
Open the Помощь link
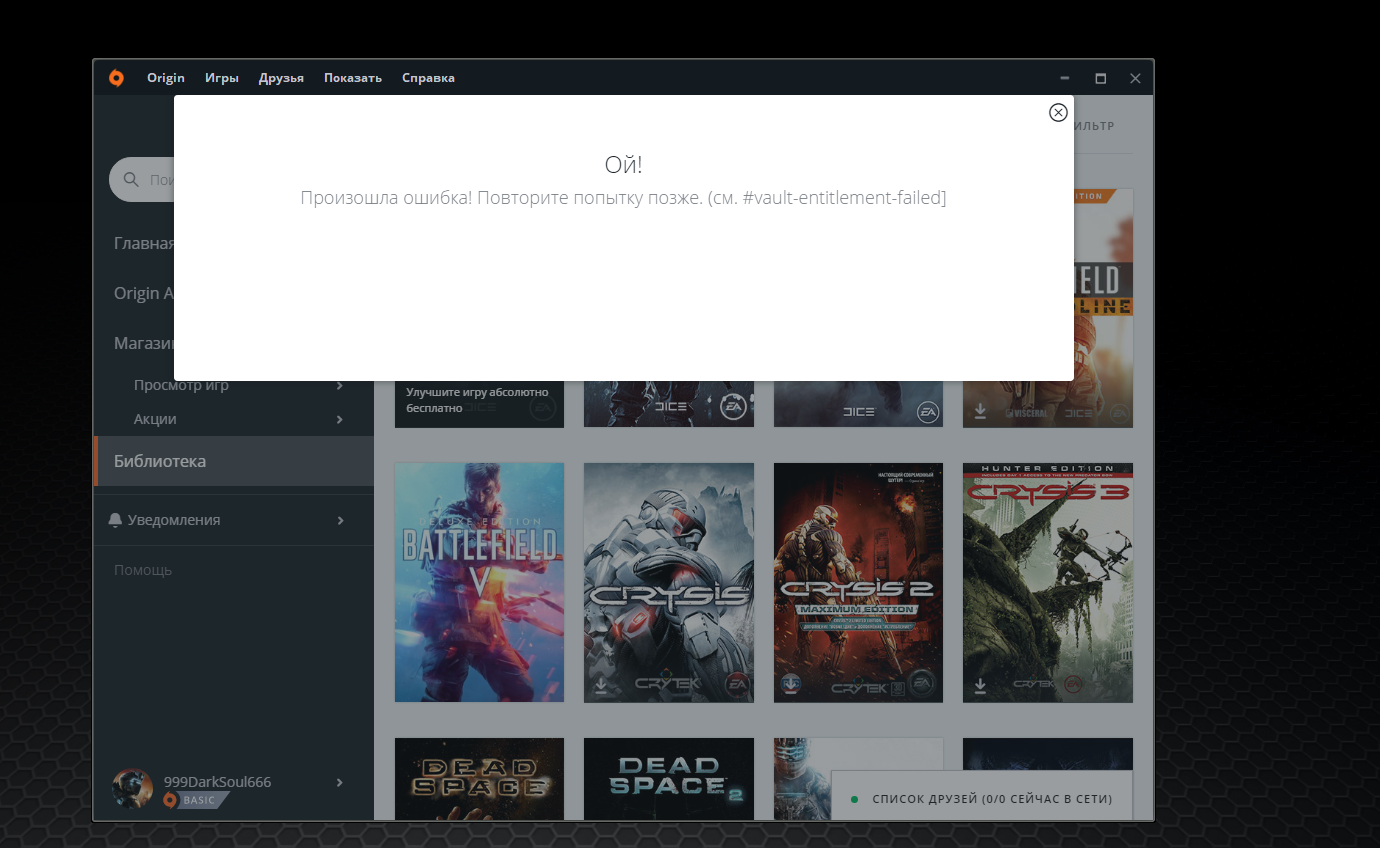(143, 570)
